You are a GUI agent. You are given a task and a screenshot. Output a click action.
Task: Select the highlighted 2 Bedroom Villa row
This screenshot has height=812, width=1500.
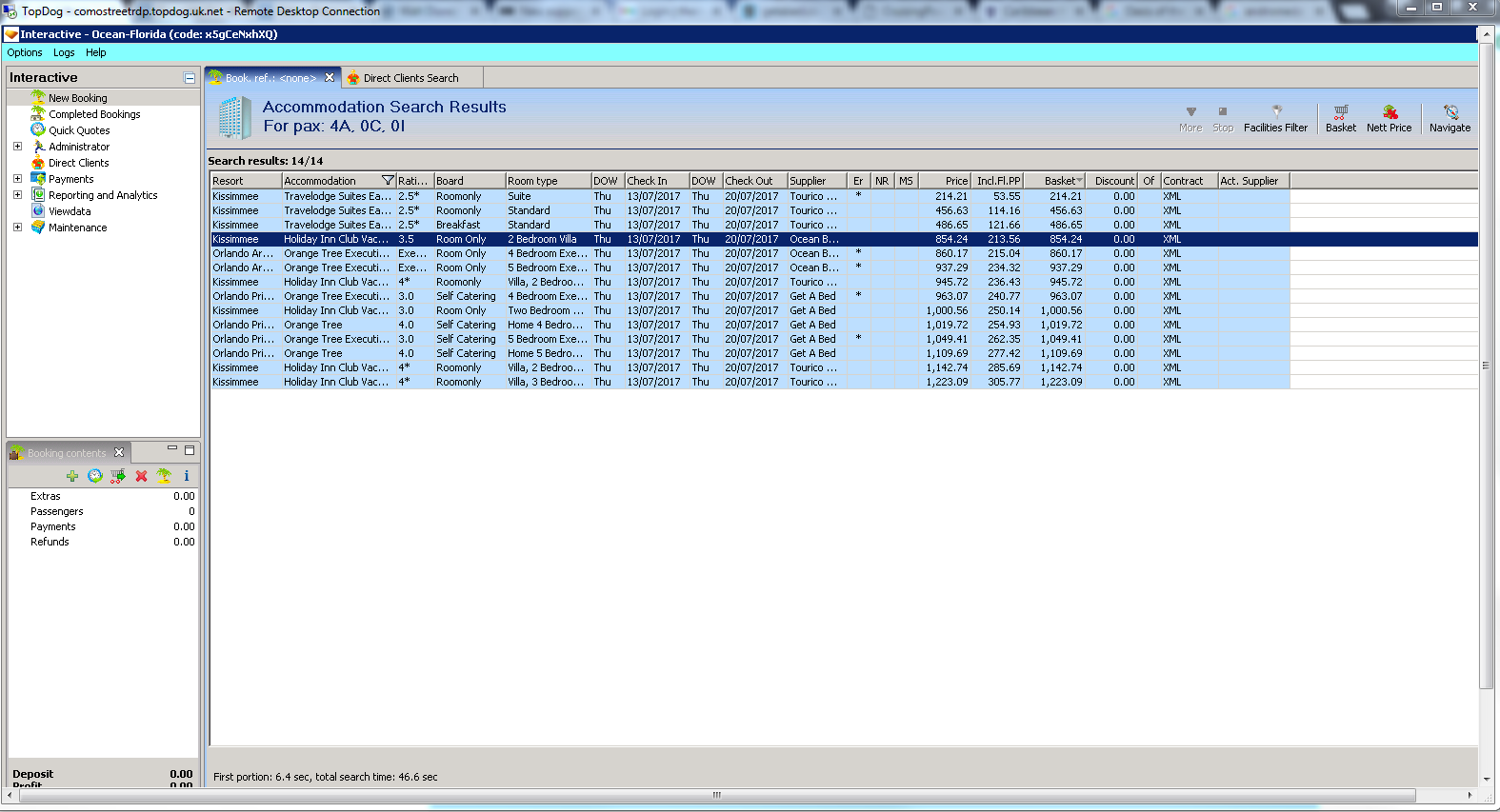[x=844, y=240]
